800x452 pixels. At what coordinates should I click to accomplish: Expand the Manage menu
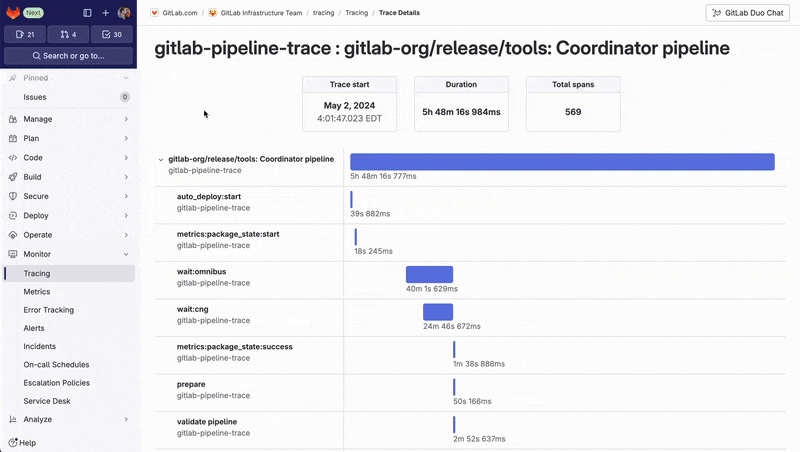[x=68, y=119]
